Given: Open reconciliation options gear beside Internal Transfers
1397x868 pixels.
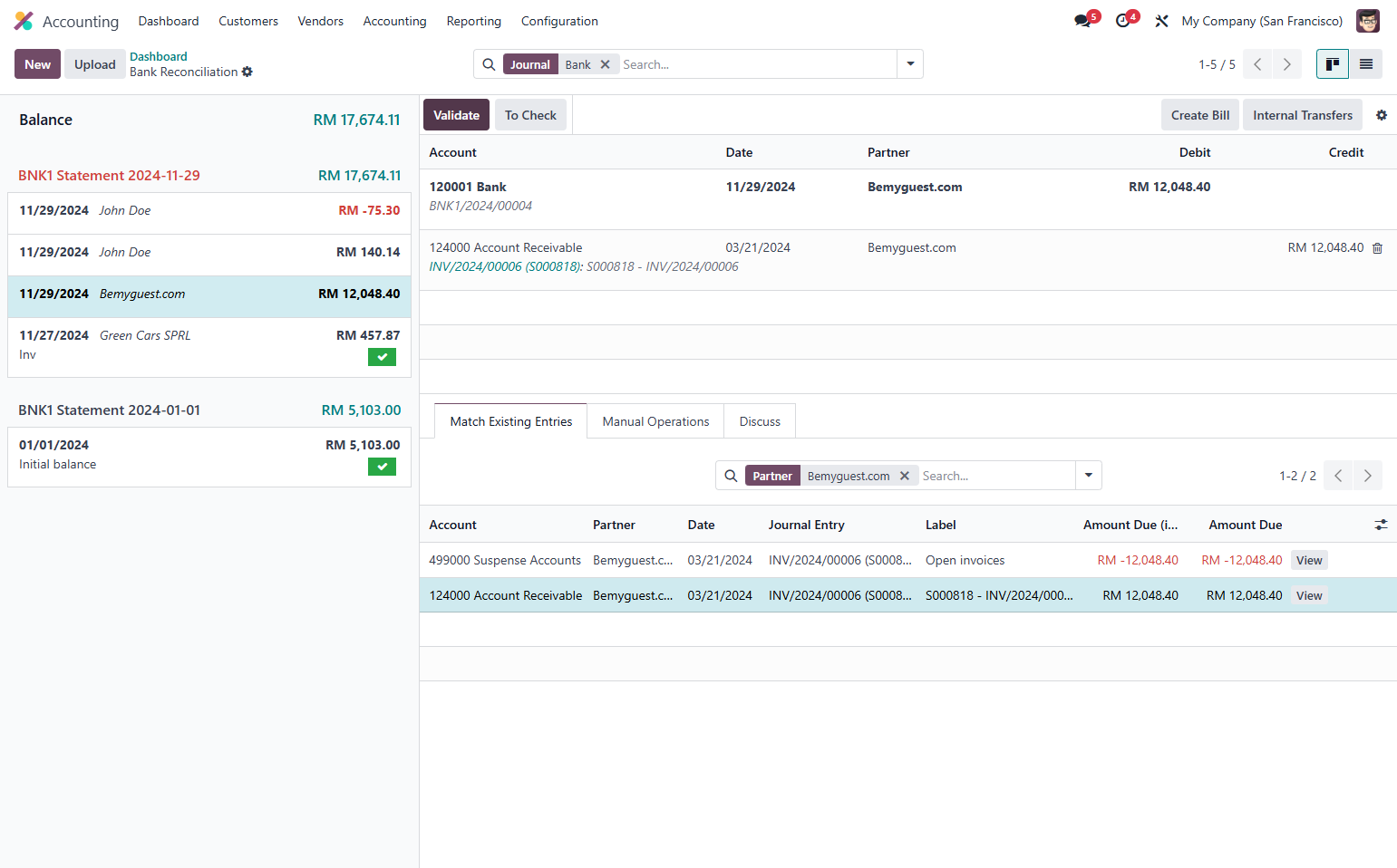Looking at the screenshot, I should (1382, 115).
